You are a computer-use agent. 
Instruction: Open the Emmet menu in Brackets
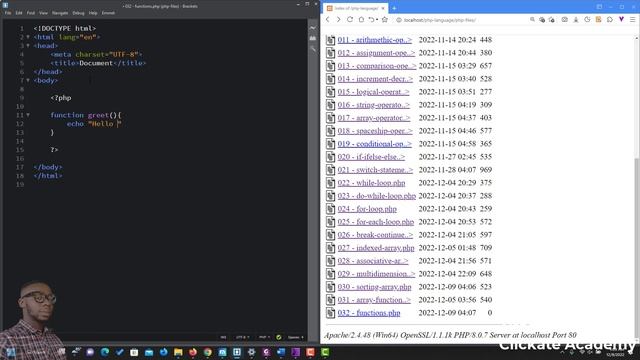tap(108, 13)
